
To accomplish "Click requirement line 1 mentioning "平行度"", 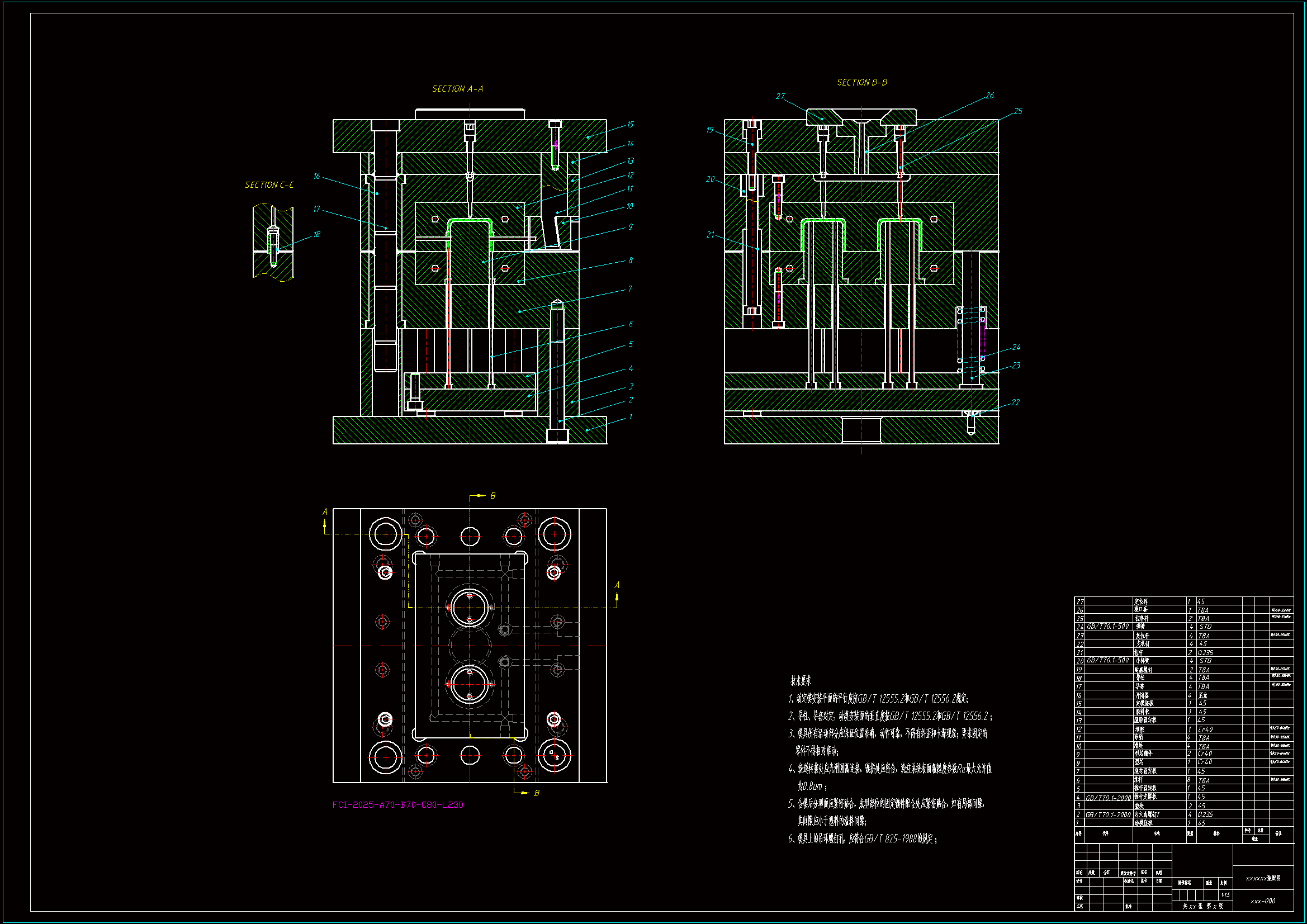I will coord(878,699).
